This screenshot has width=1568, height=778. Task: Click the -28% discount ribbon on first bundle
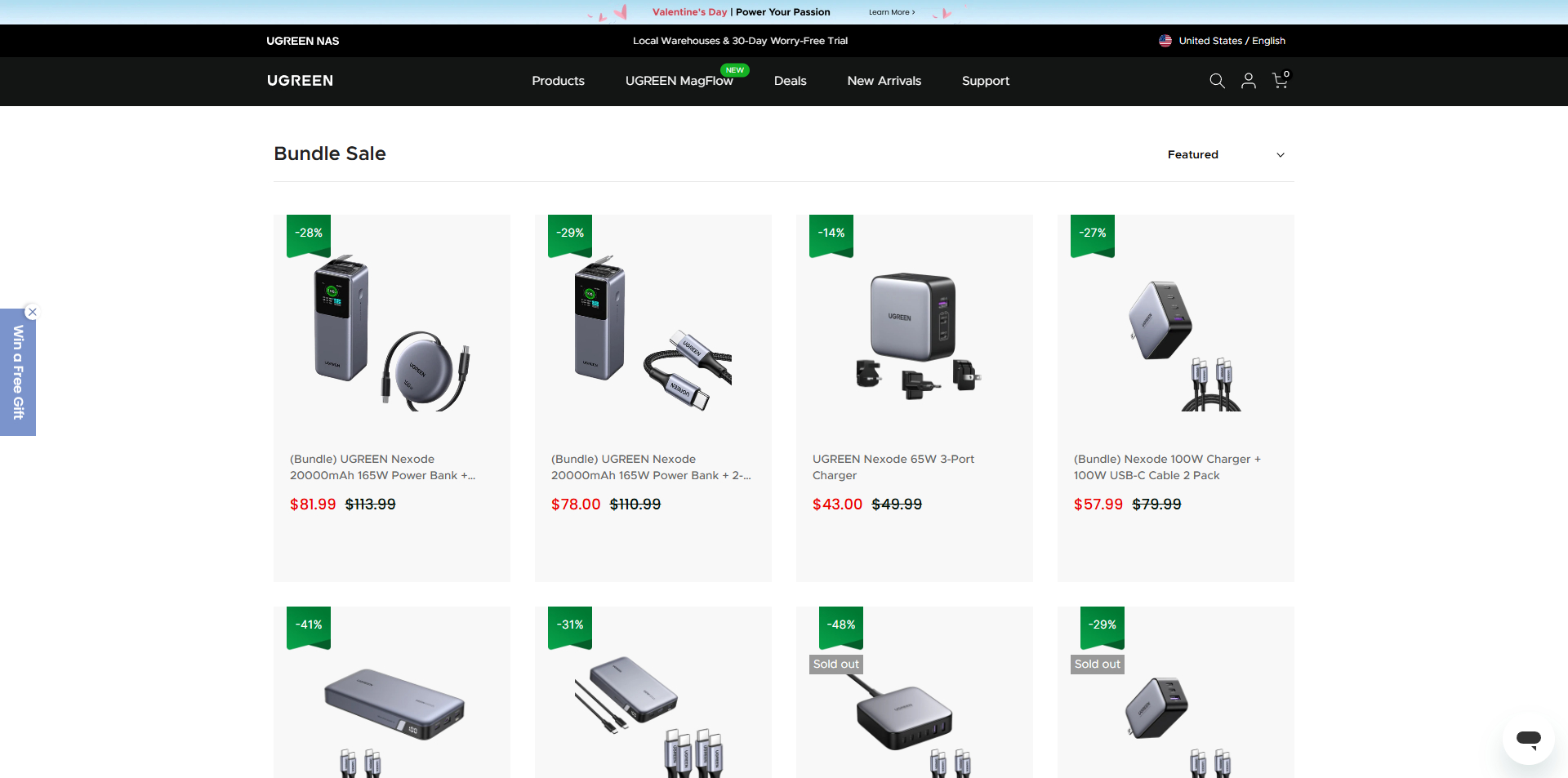pyautogui.click(x=307, y=233)
